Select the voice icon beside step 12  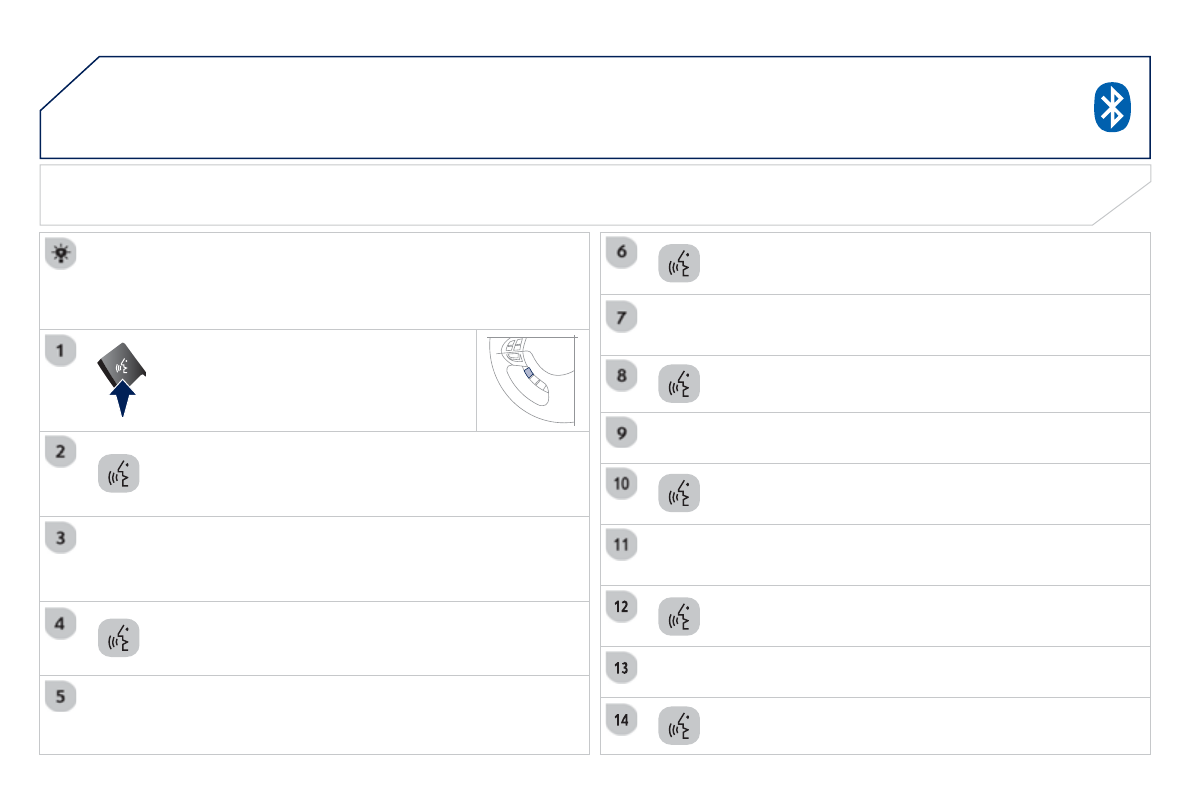point(679,617)
